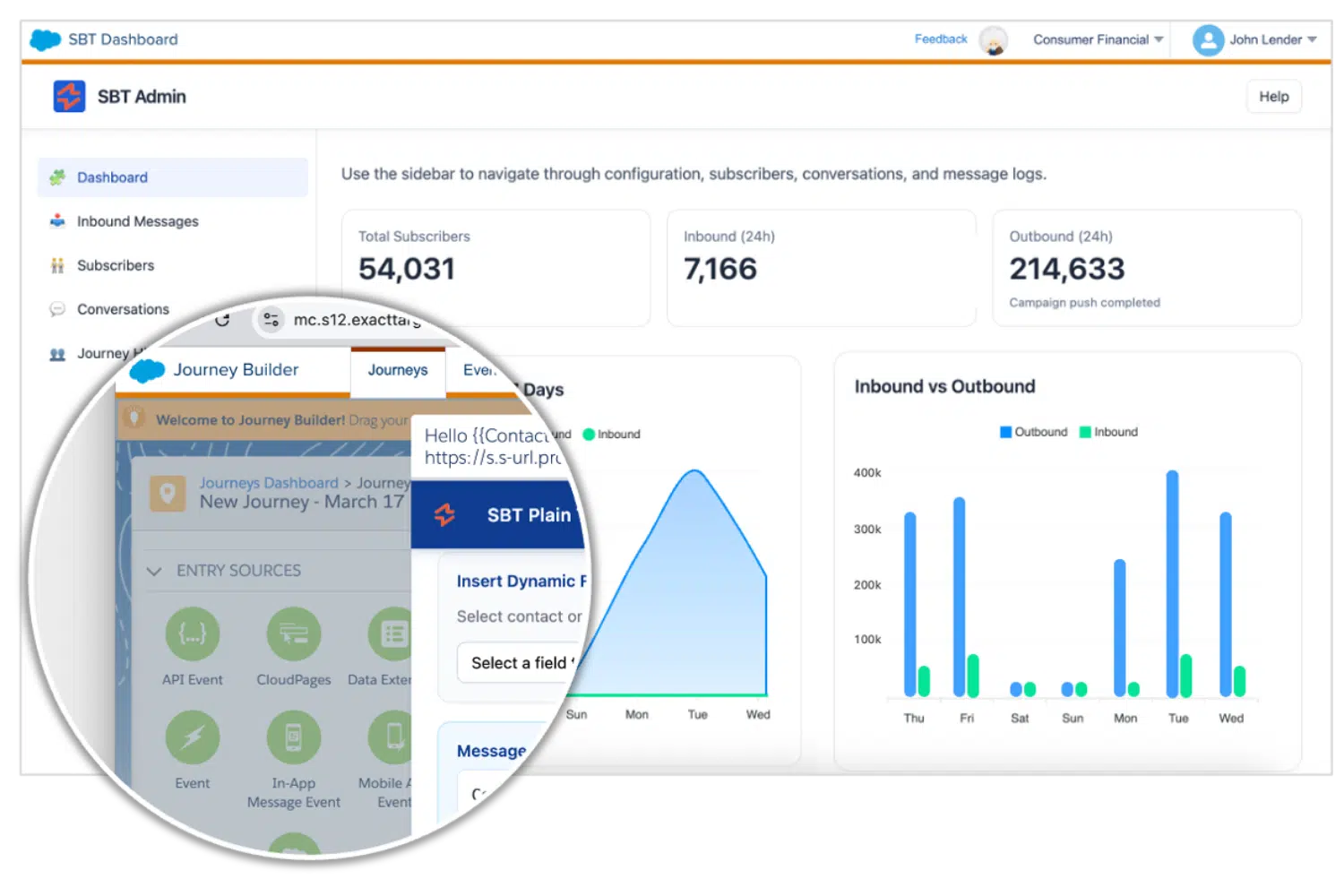Screen dimensions: 1344x896
Task: Select the API Event entry source icon
Action: tap(193, 633)
